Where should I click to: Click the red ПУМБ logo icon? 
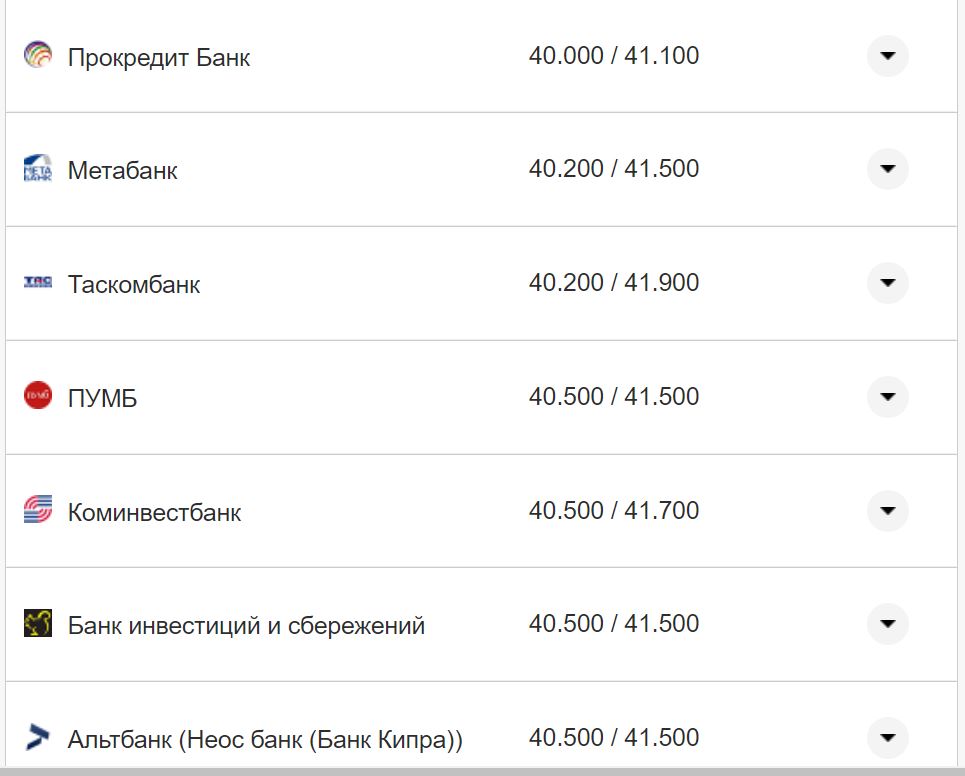click(37, 396)
